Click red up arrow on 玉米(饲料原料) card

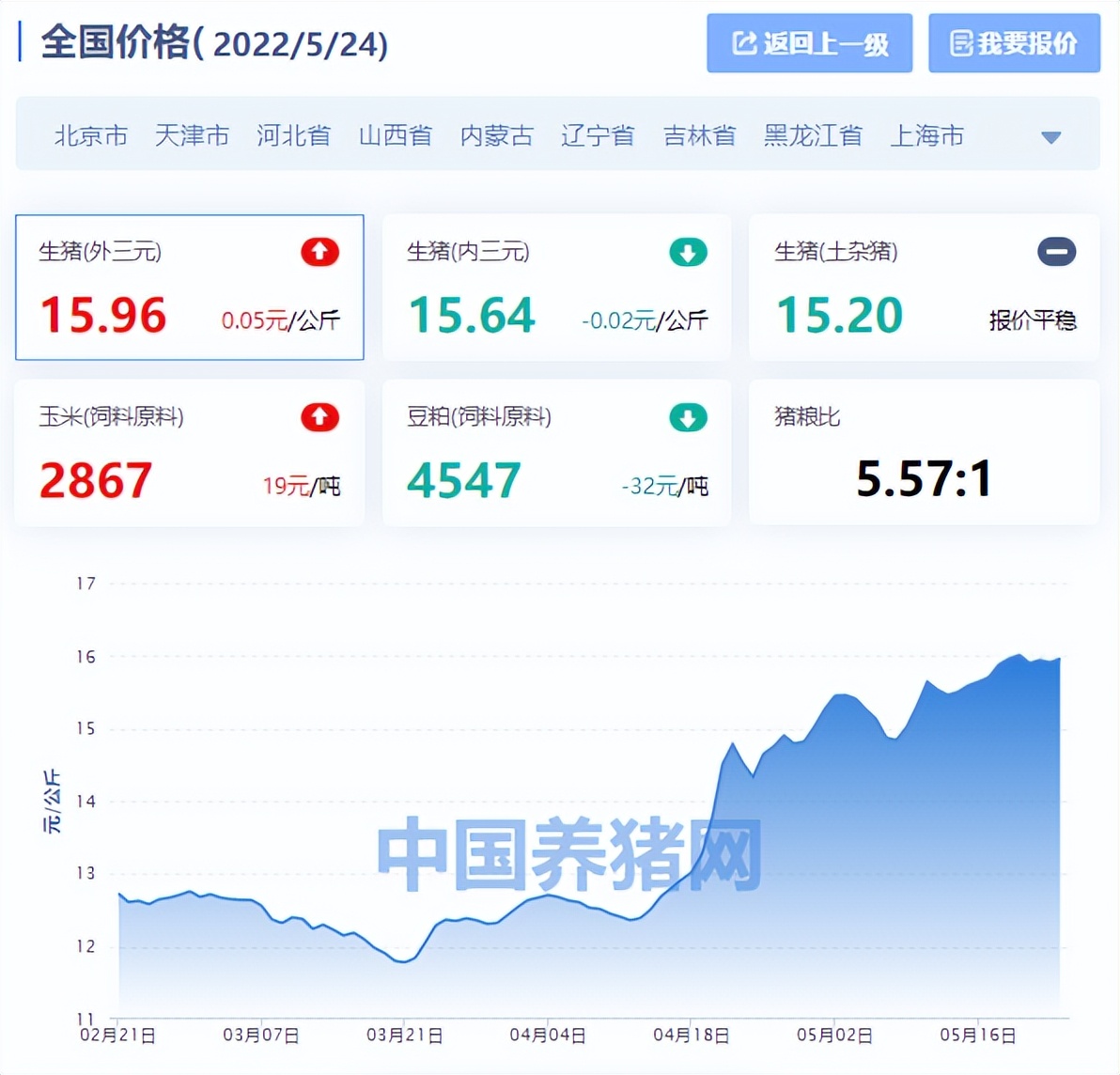pos(319,417)
